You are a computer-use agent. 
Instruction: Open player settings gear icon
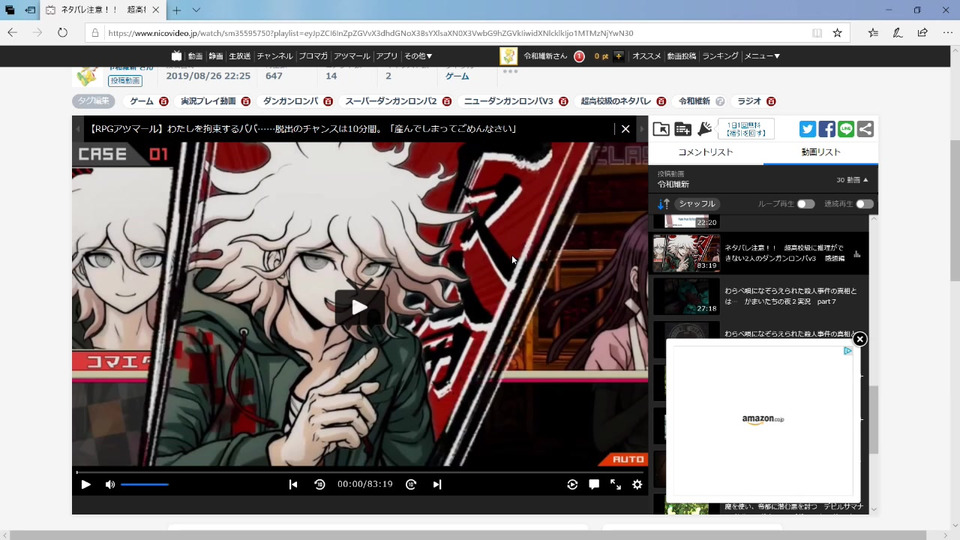point(637,484)
